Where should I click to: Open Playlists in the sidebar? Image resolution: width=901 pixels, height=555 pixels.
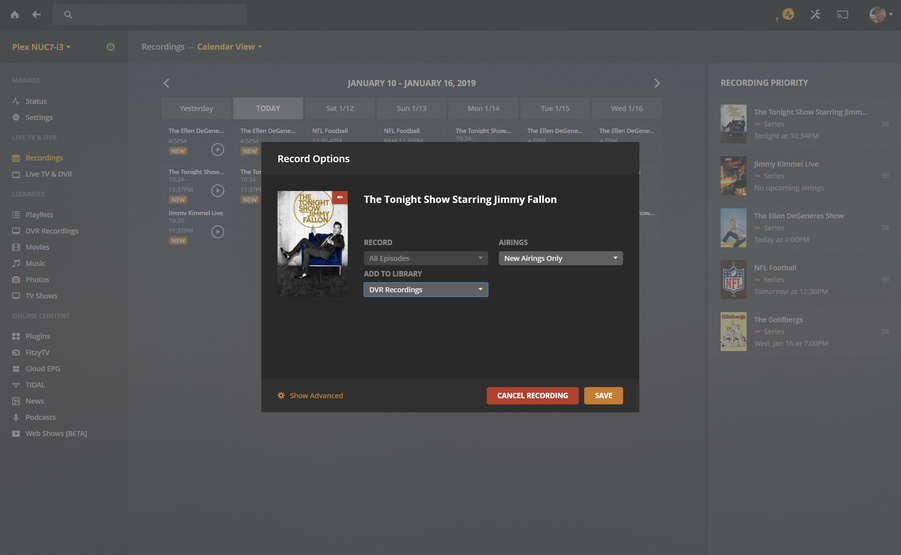[x=38, y=214]
